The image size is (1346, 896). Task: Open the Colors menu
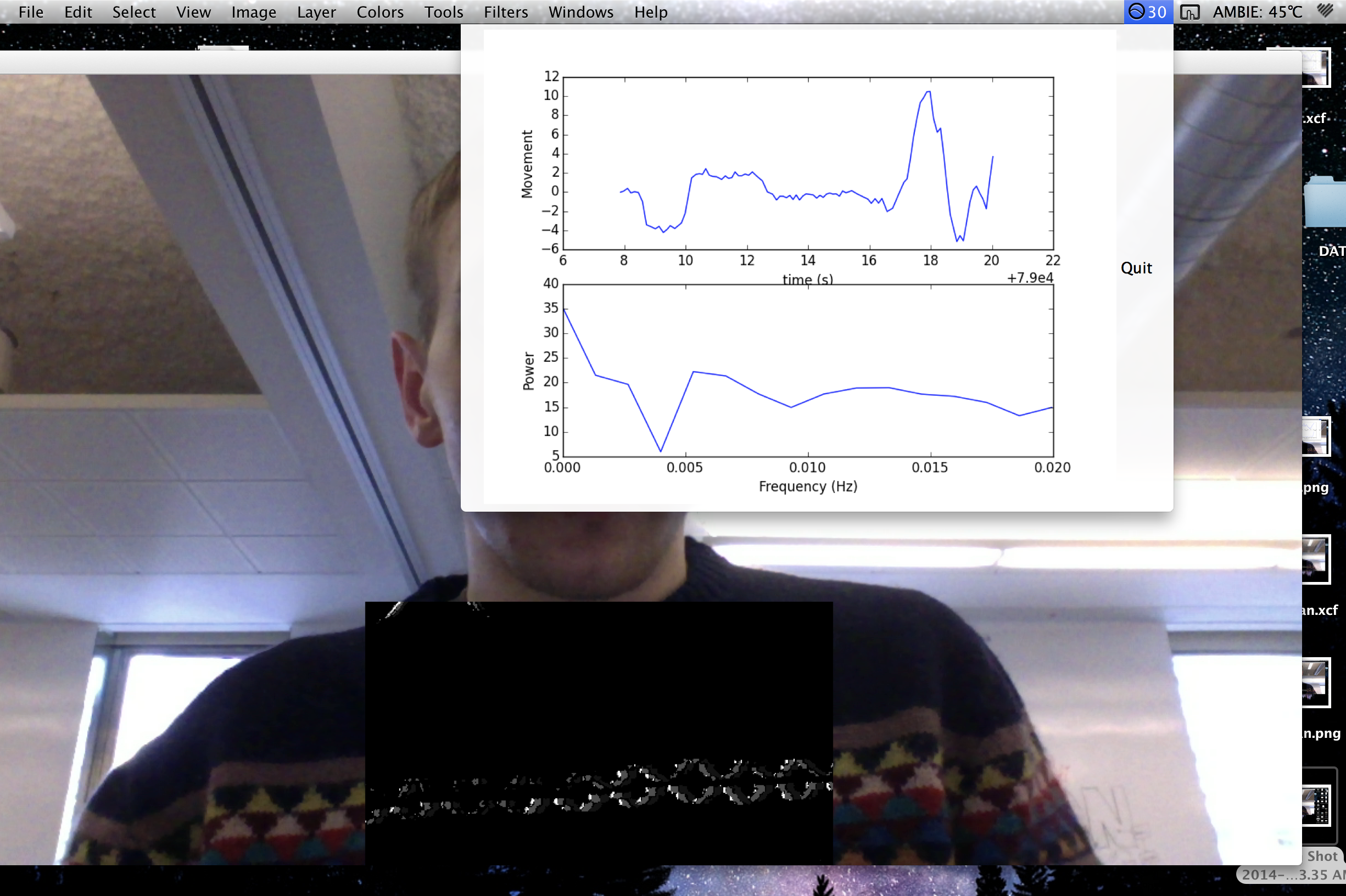pyautogui.click(x=379, y=12)
